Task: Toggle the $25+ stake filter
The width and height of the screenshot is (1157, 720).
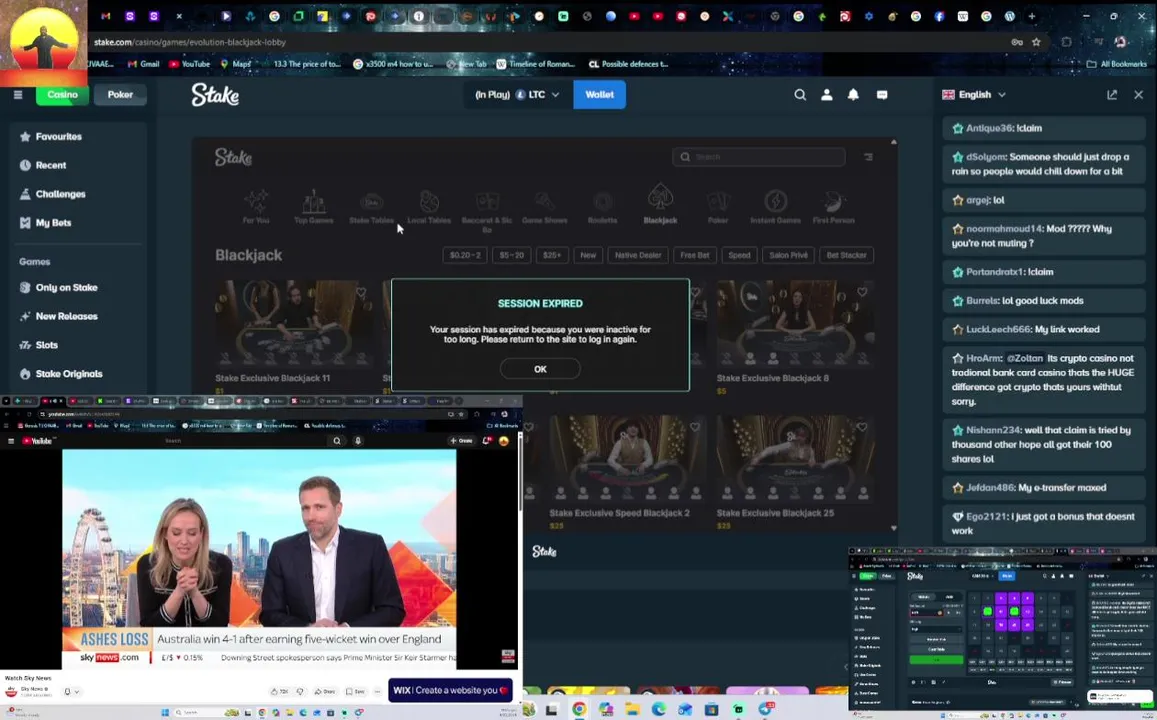Action: pyautogui.click(x=552, y=255)
